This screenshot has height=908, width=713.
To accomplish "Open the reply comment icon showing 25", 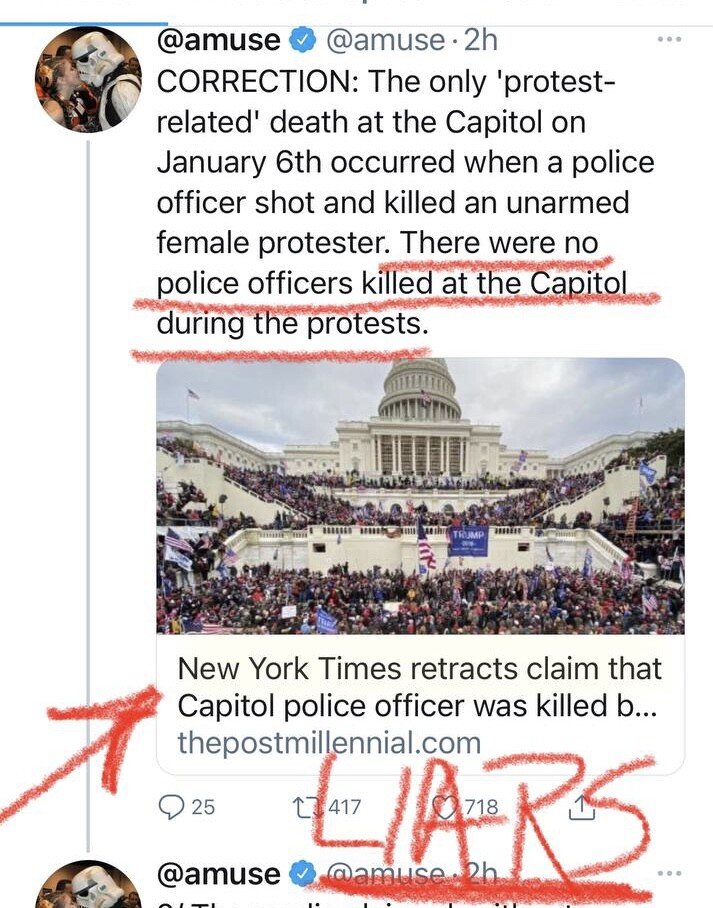I will pos(171,807).
